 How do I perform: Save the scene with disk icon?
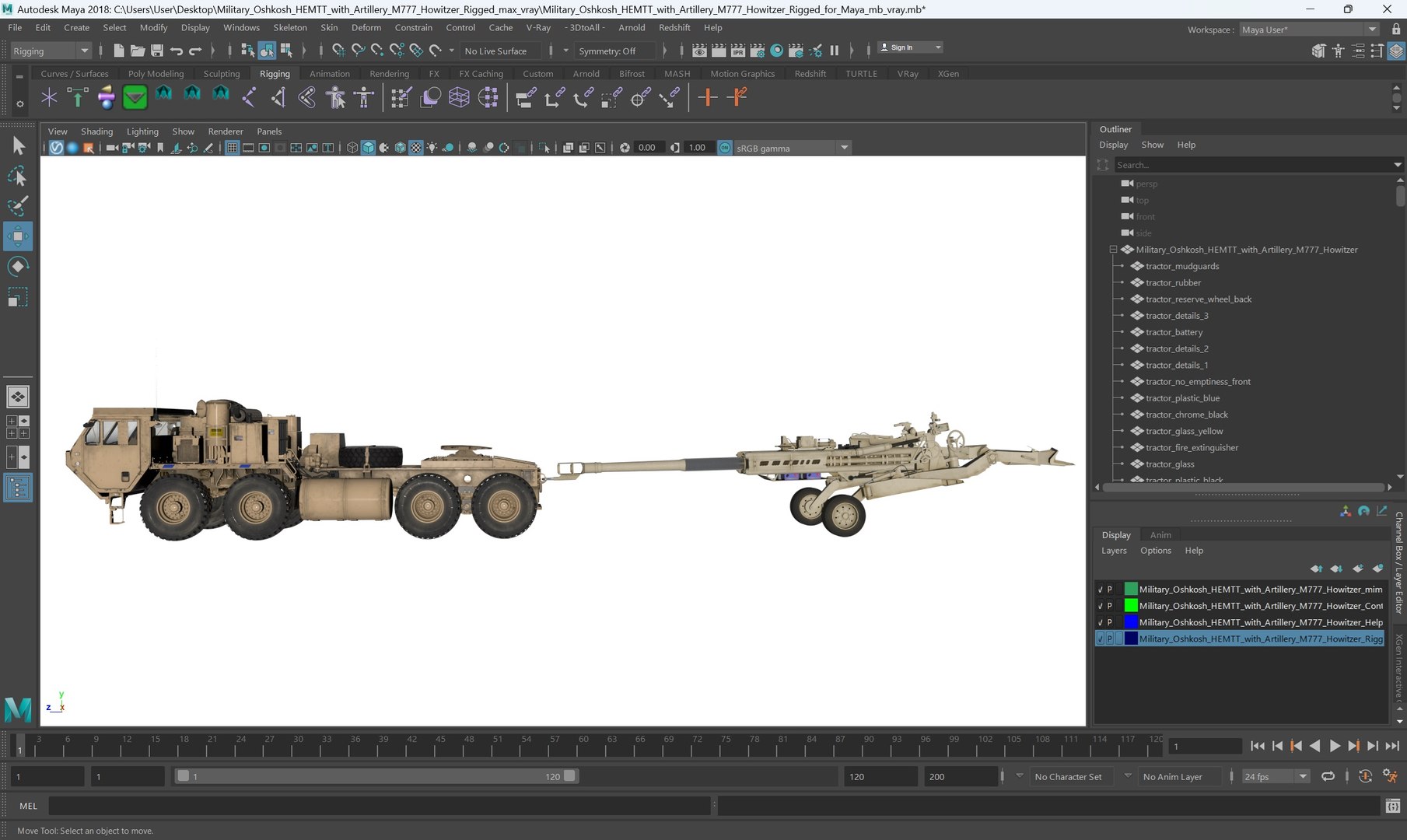(x=156, y=51)
